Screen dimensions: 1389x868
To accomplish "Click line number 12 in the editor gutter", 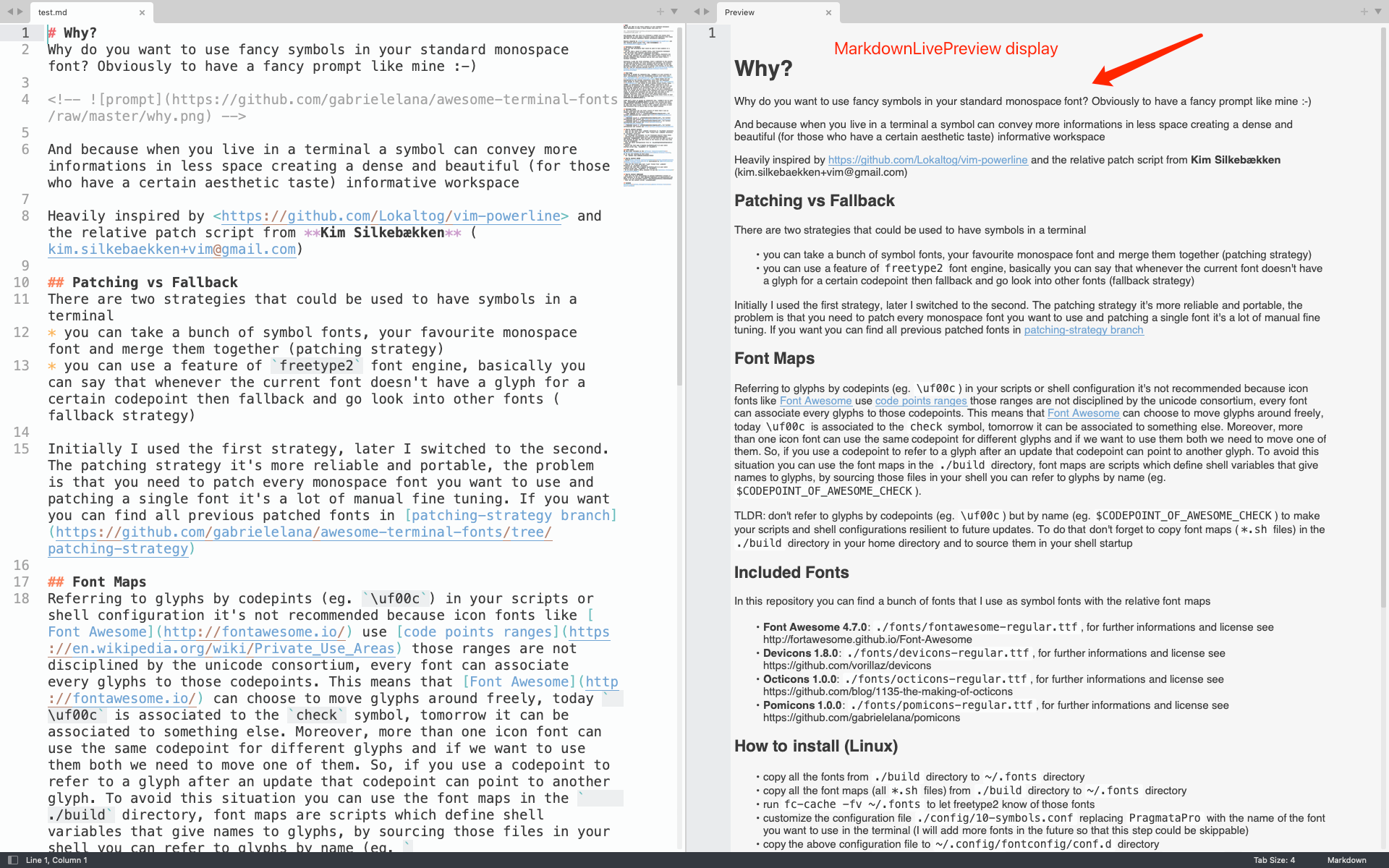I will [x=22, y=333].
